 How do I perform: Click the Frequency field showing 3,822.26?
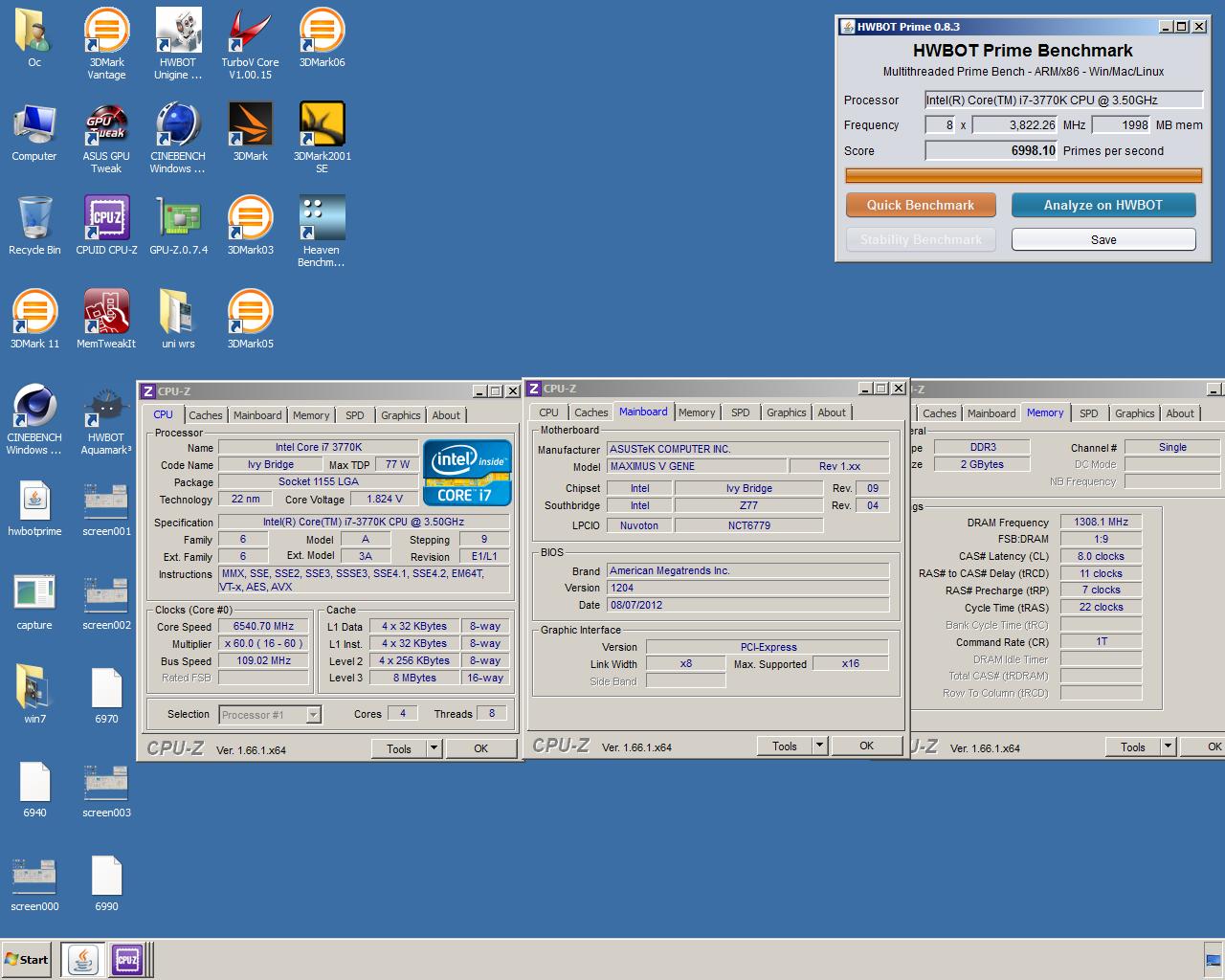pos(1015,124)
